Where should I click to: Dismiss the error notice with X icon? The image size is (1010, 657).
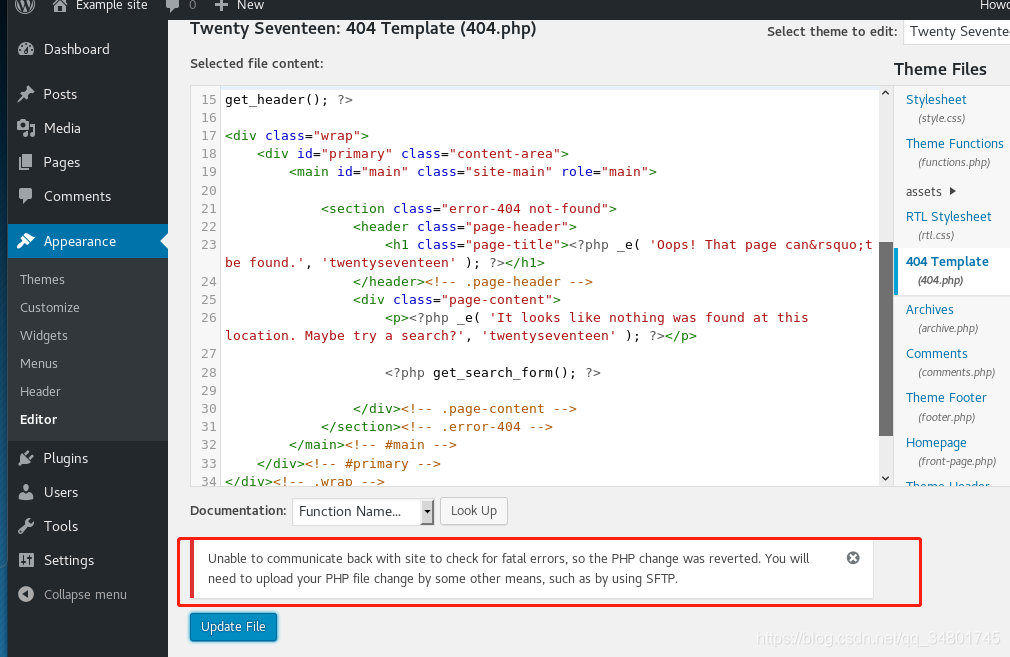853,558
